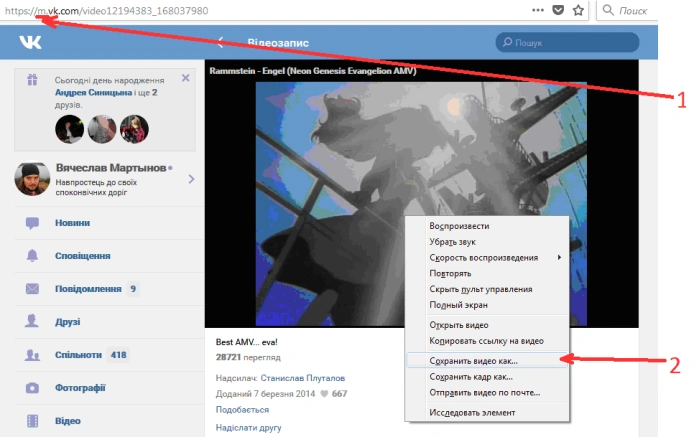Click the Новини speech bubble icon

[x=32, y=223]
